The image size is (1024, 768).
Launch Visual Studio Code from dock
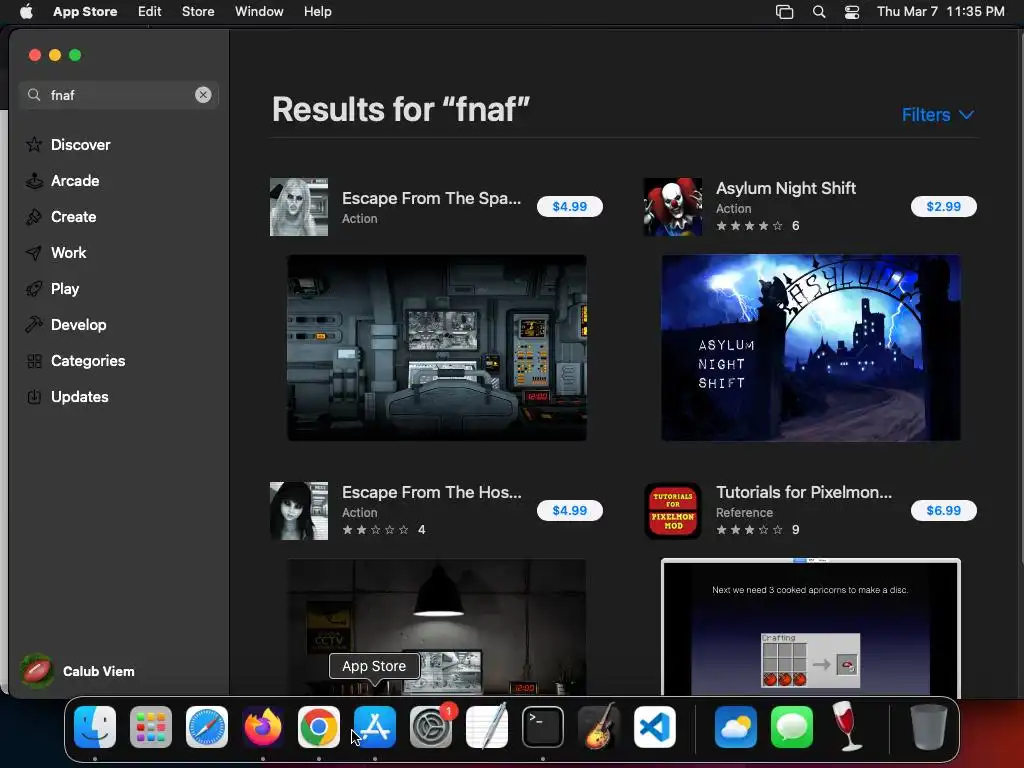point(655,727)
